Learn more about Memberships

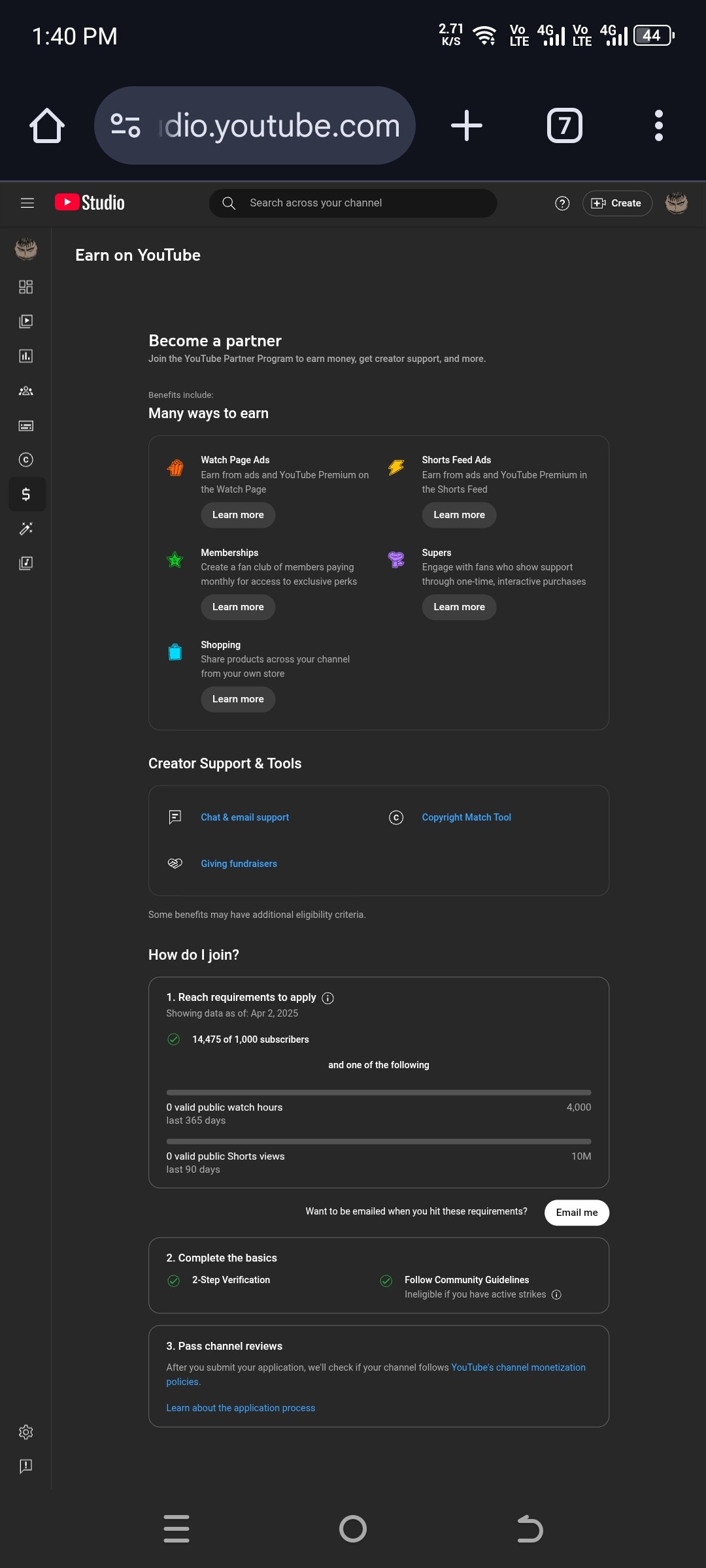click(238, 607)
